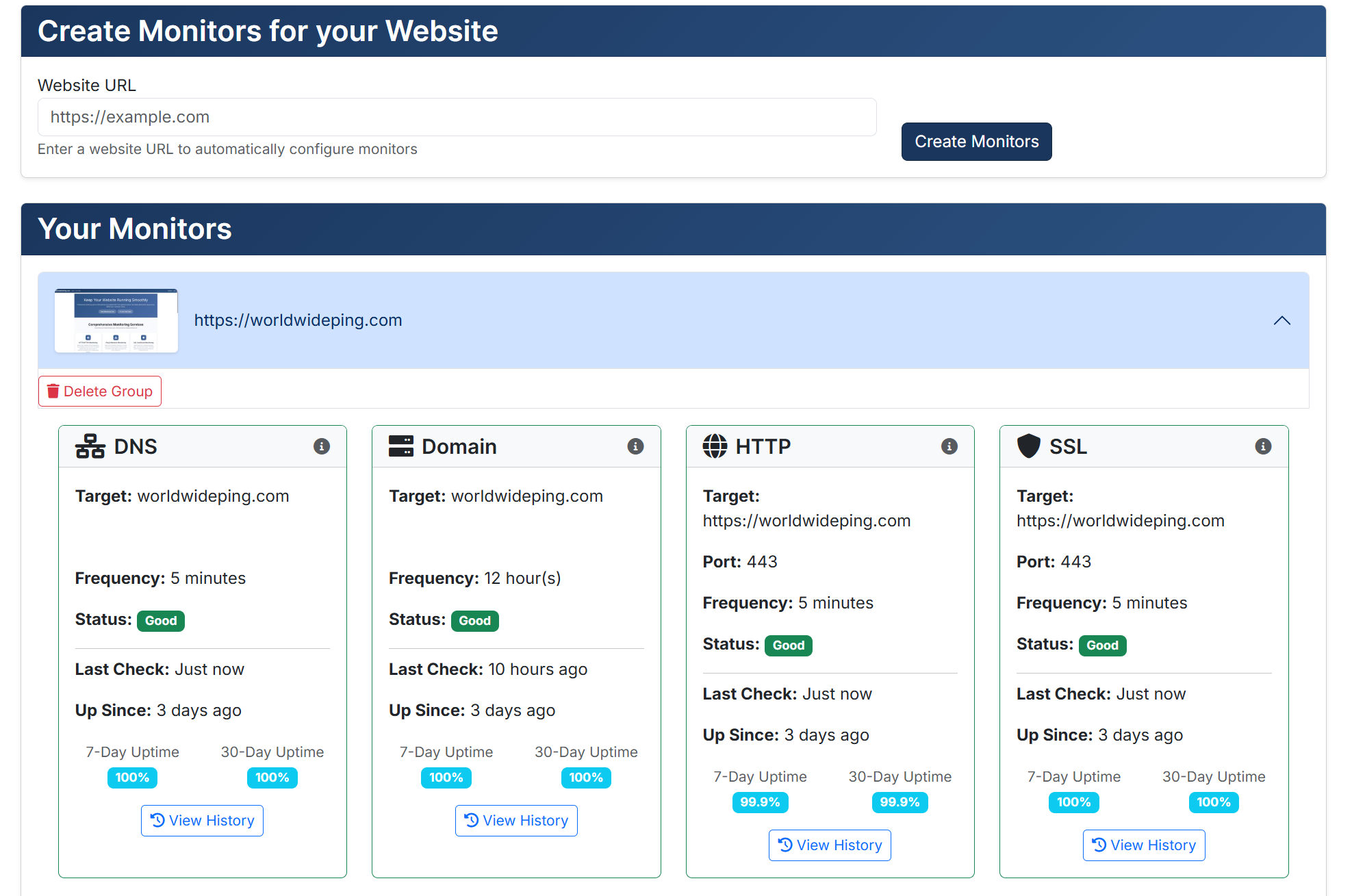Click the Website URL input field
The width and height of the screenshot is (1352, 896).
coord(456,117)
